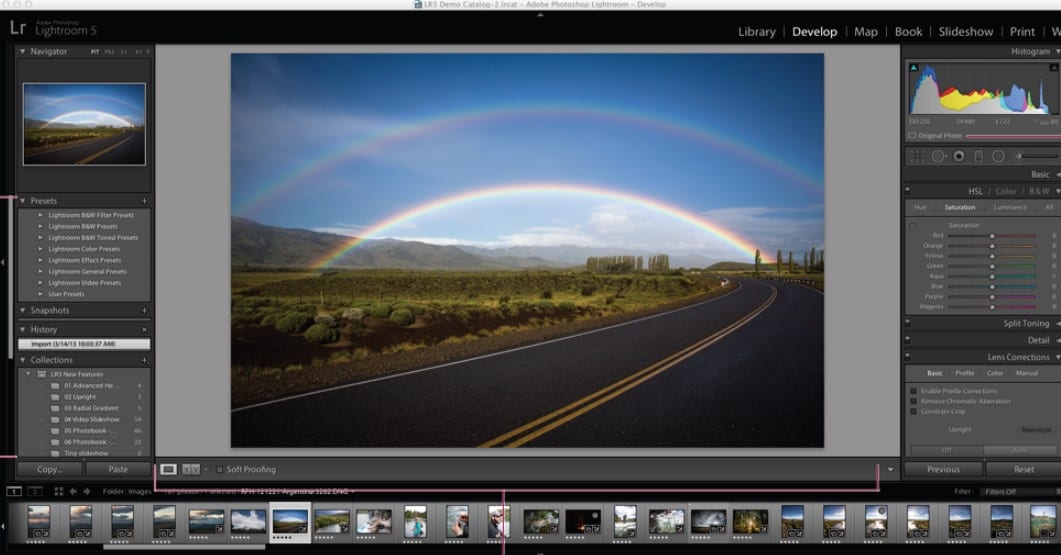Switch to the Book module

[x=908, y=32]
